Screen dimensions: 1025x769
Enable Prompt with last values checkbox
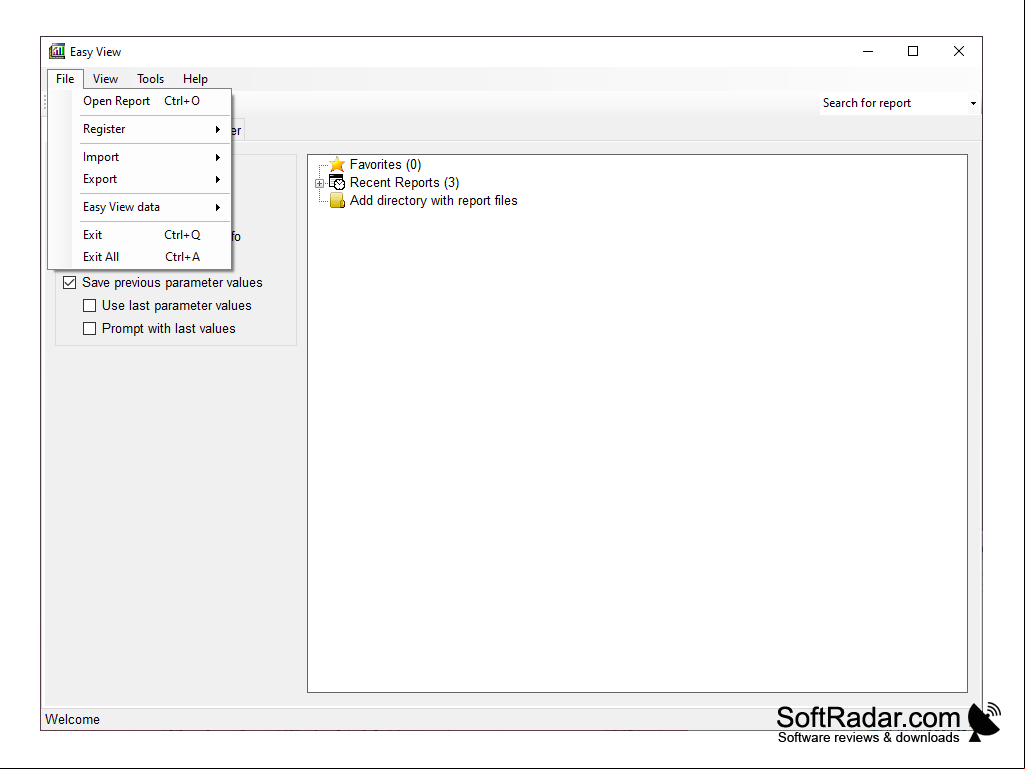(90, 328)
